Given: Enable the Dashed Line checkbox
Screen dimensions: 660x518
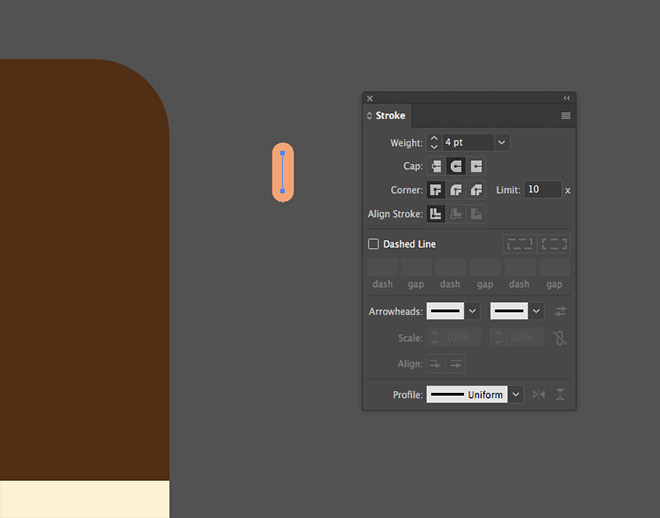Looking at the screenshot, I should 373,244.
